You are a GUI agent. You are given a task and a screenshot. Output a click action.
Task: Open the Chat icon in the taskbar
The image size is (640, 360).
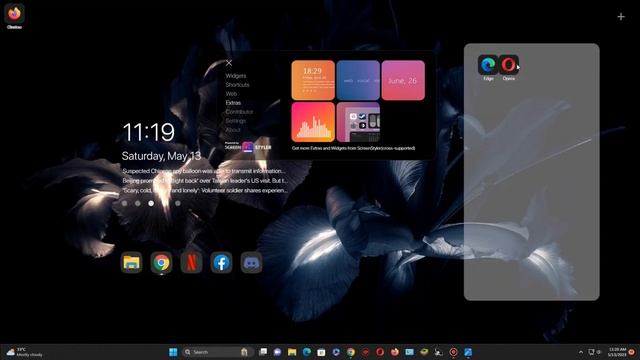[278, 352]
